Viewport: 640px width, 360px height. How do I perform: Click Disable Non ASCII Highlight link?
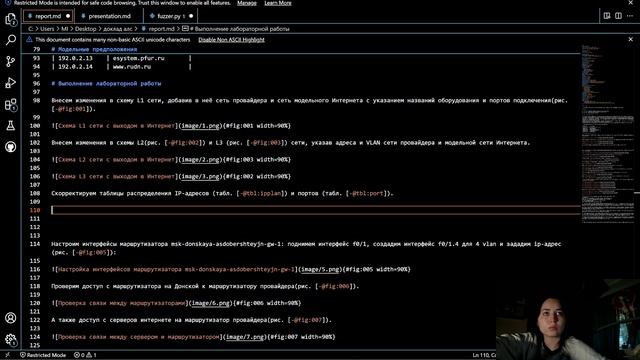point(231,40)
